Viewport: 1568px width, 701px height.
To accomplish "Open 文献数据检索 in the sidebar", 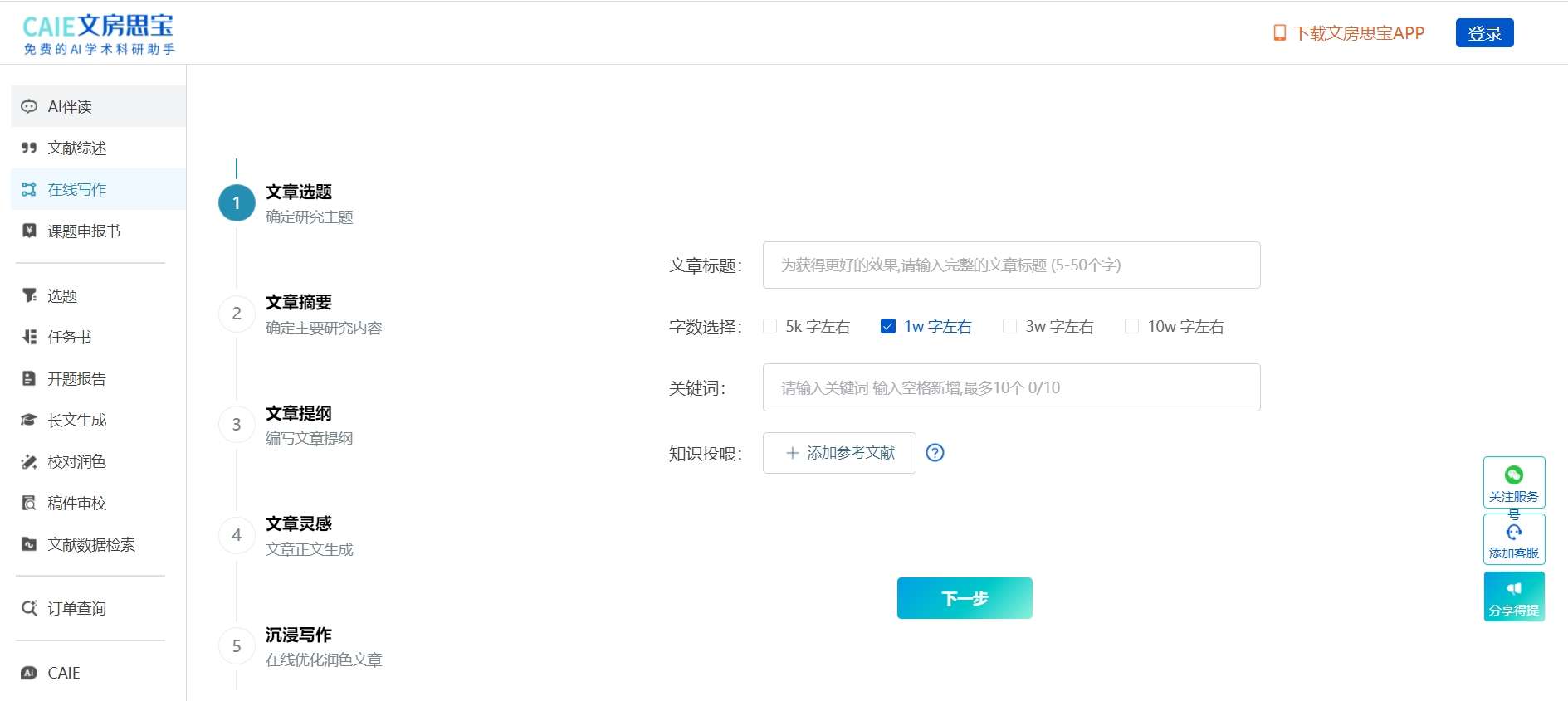I will tap(98, 545).
